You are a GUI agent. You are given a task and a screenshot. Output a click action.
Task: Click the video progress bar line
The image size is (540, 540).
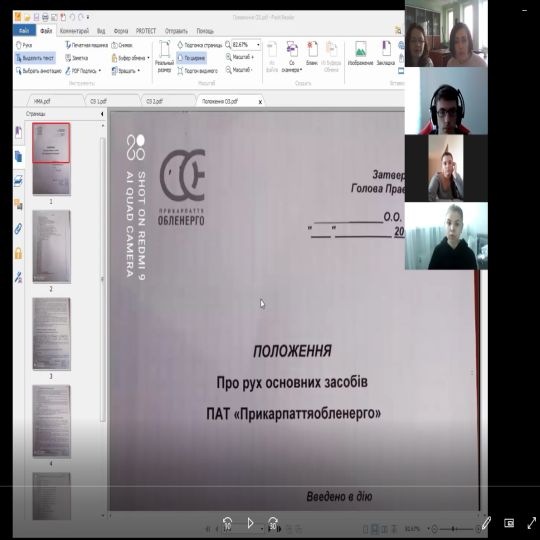tap(270, 486)
